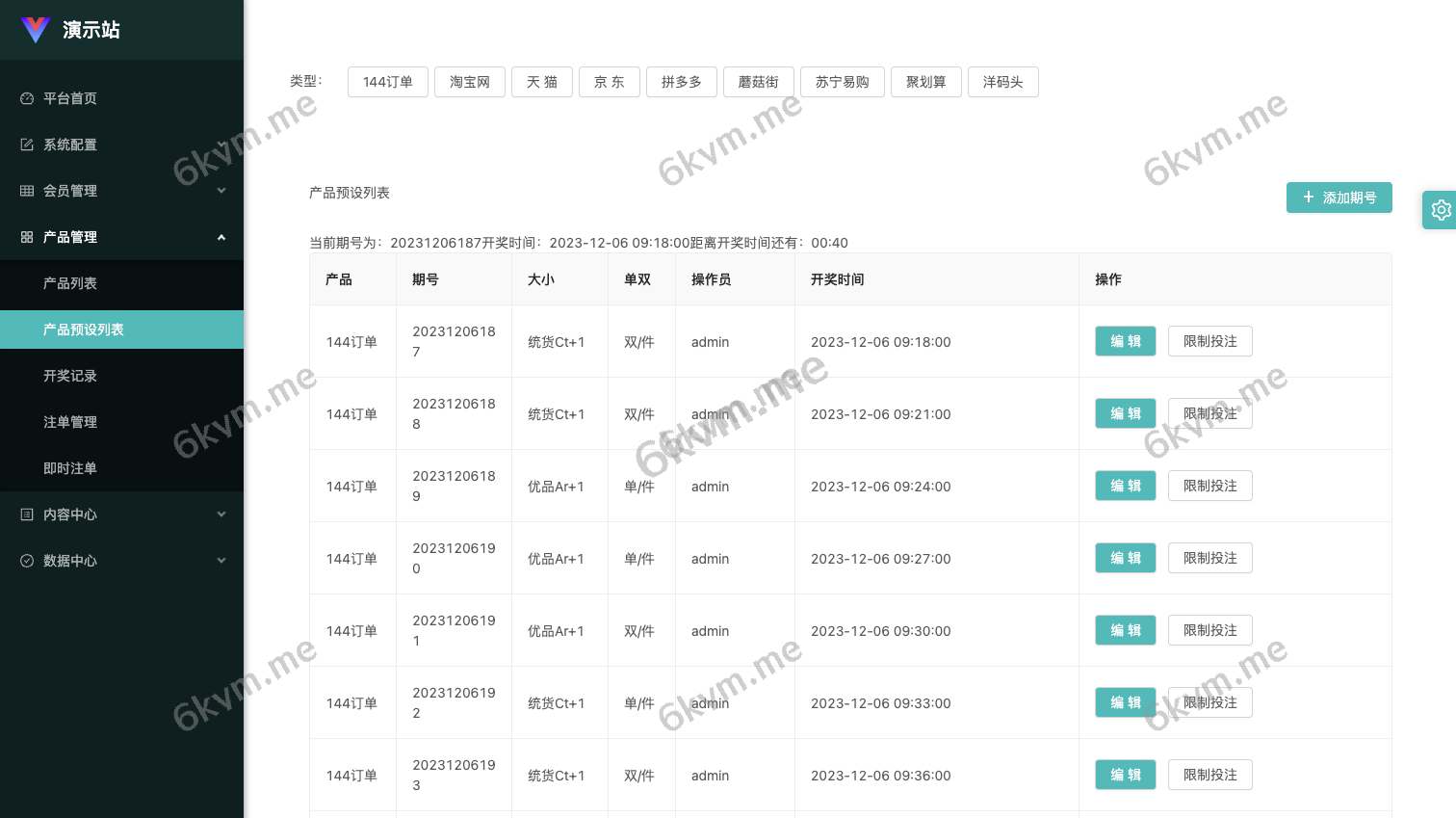Viewport: 1456px width, 818px height.
Task: Click the 会员管理 grid icon
Action: click(27, 191)
